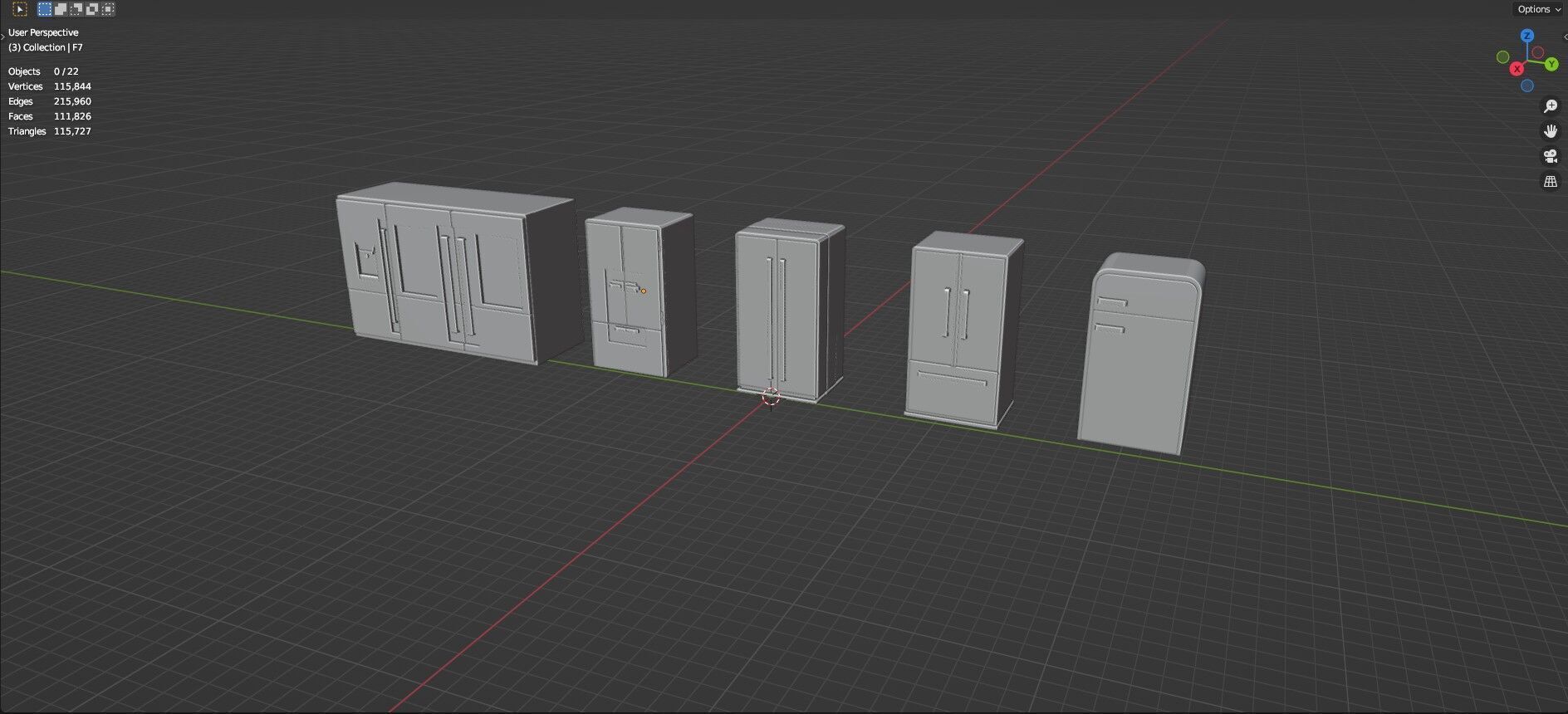Toggle the camera view button

(1550, 156)
